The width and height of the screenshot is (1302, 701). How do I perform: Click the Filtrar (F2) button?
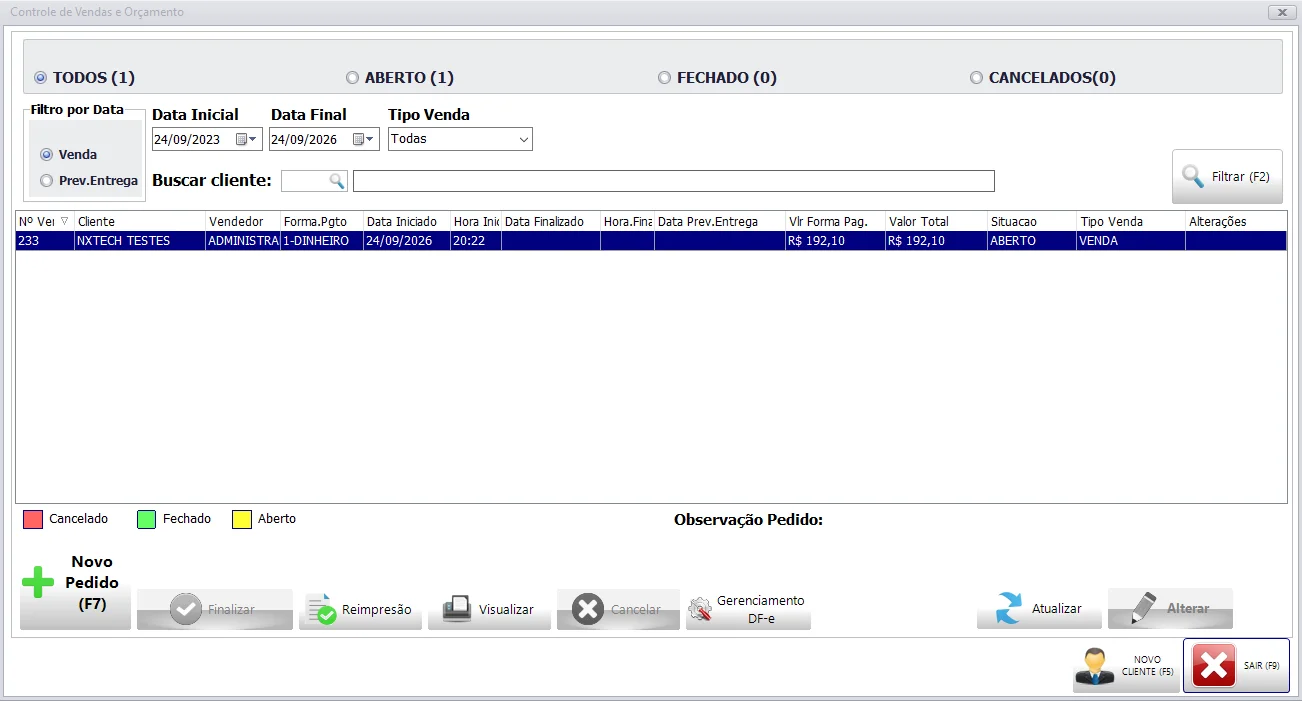coord(1227,177)
